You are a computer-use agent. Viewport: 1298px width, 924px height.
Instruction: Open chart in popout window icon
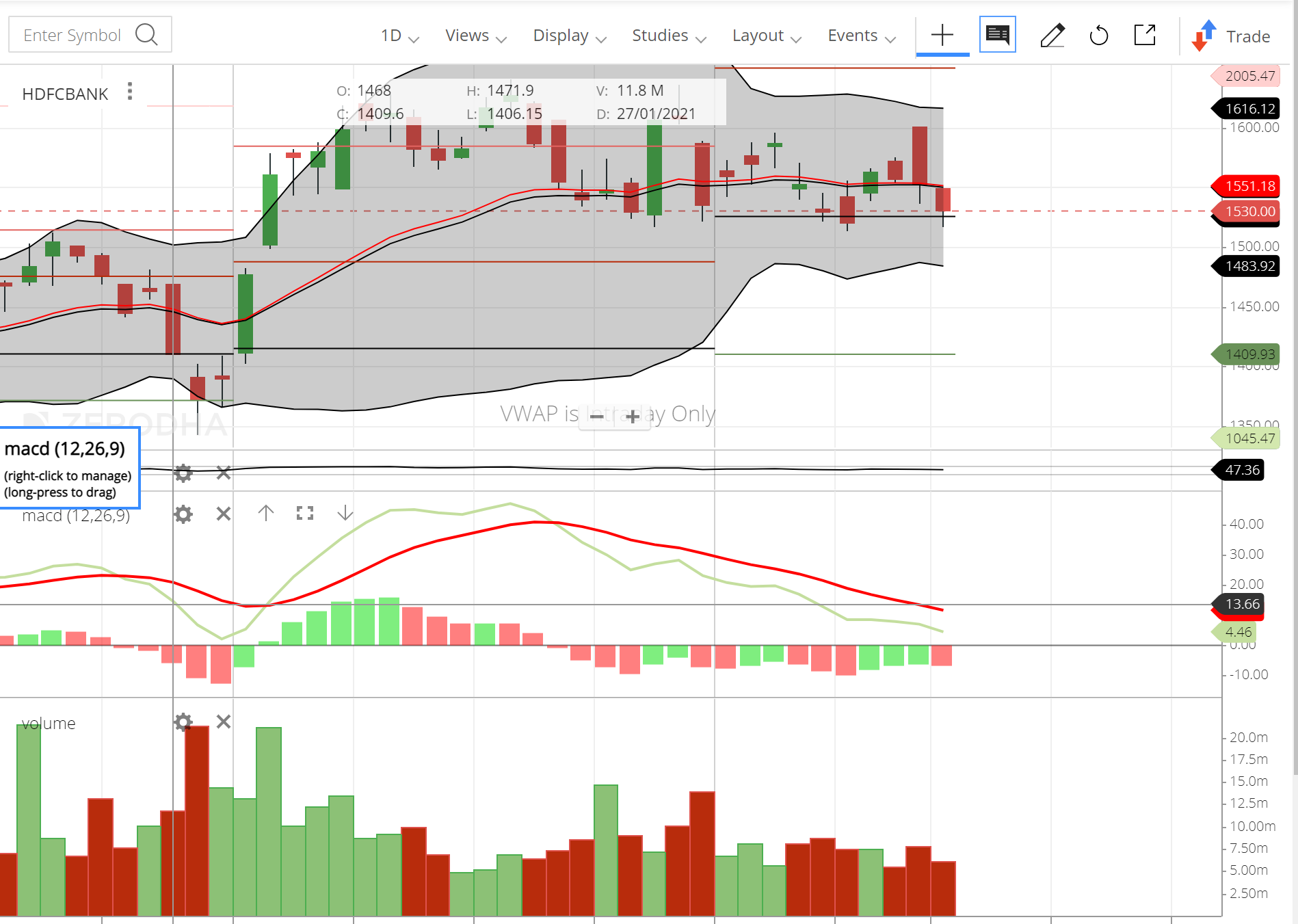pyautogui.click(x=1145, y=35)
